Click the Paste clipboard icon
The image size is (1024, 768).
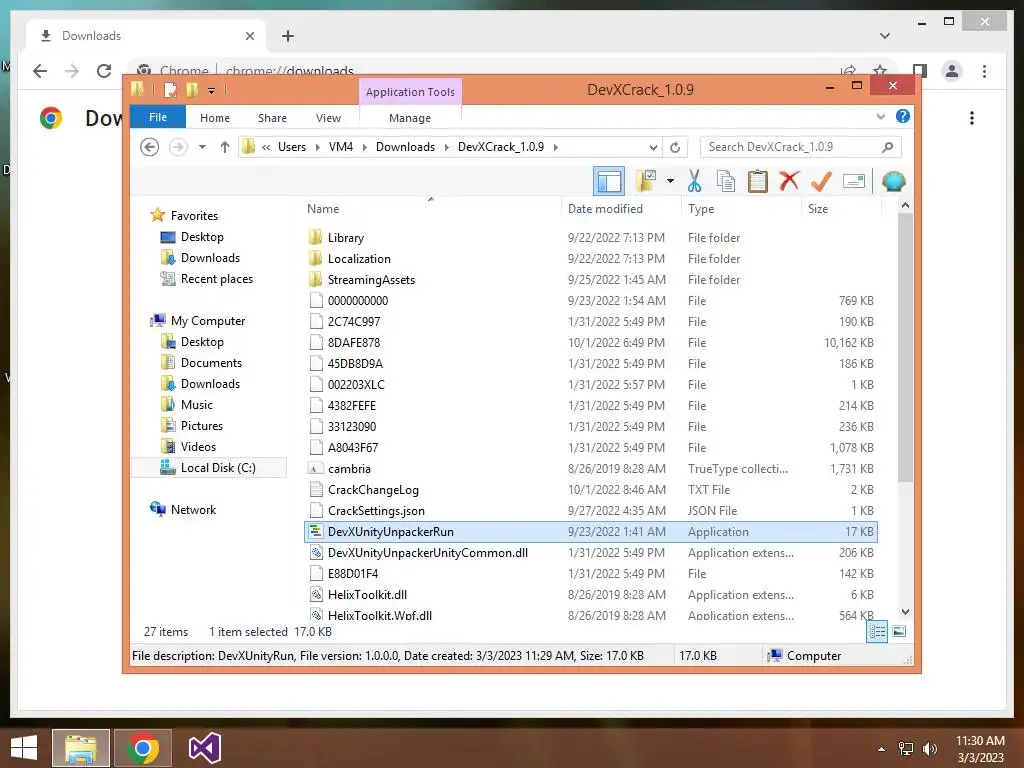[x=758, y=181]
